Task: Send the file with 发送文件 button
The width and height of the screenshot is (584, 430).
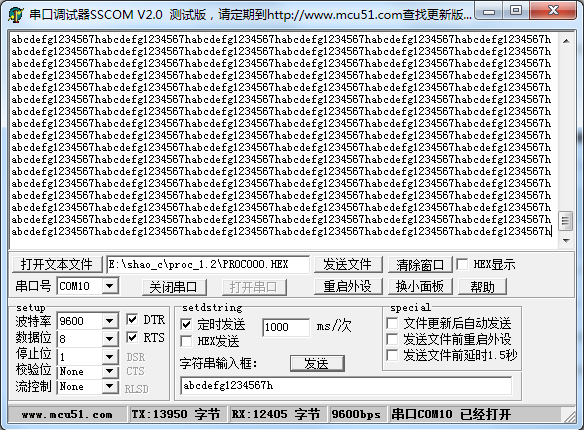Action: [348, 265]
